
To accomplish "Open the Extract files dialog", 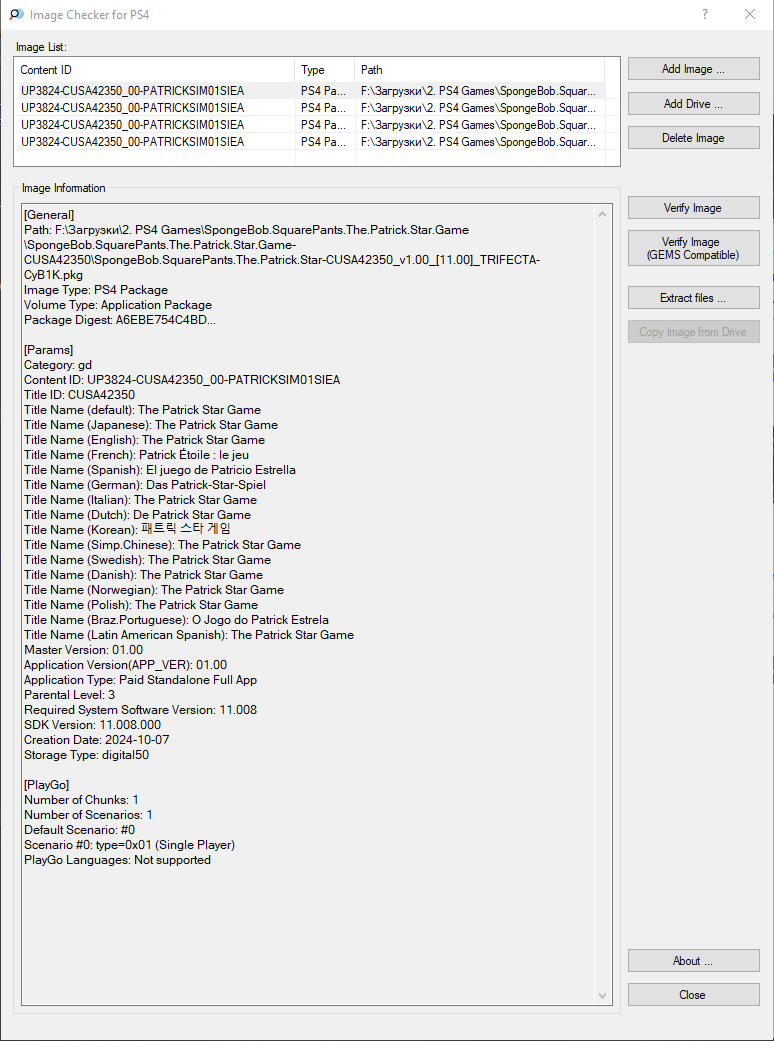I will 694,298.
